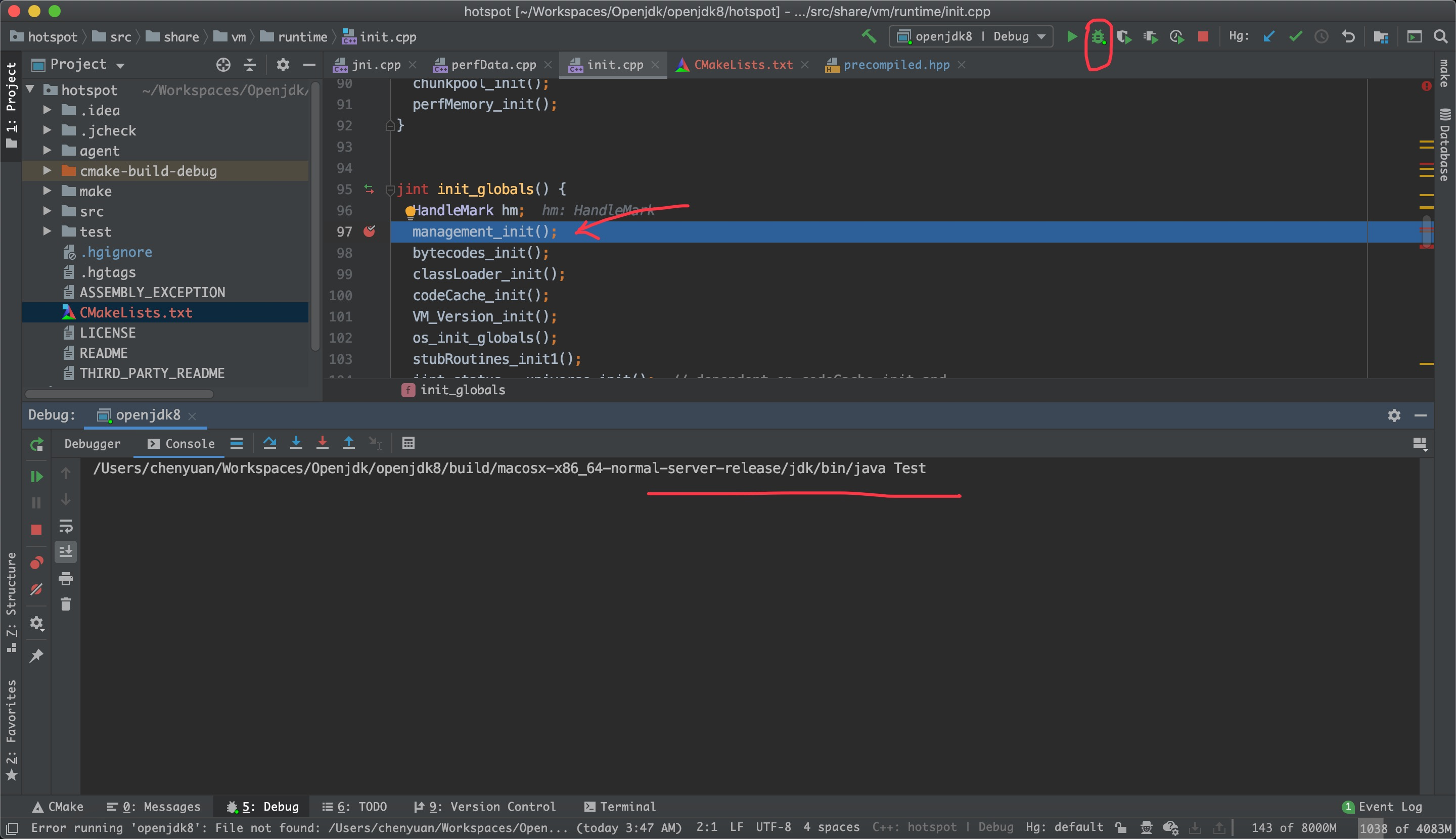Open Project view mode dropdown

click(x=78, y=65)
